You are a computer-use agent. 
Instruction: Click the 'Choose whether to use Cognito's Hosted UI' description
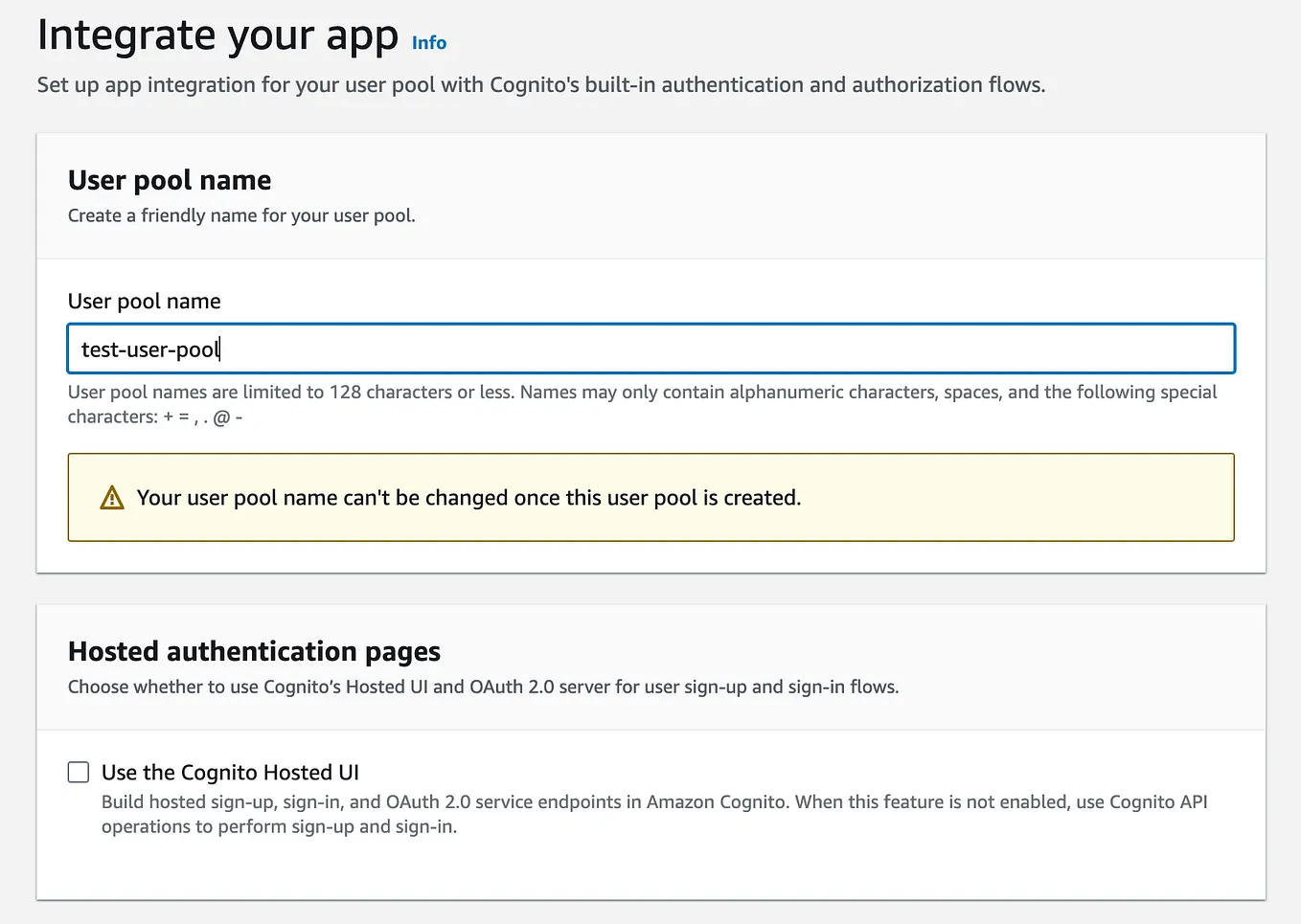pyautogui.click(x=483, y=687)
